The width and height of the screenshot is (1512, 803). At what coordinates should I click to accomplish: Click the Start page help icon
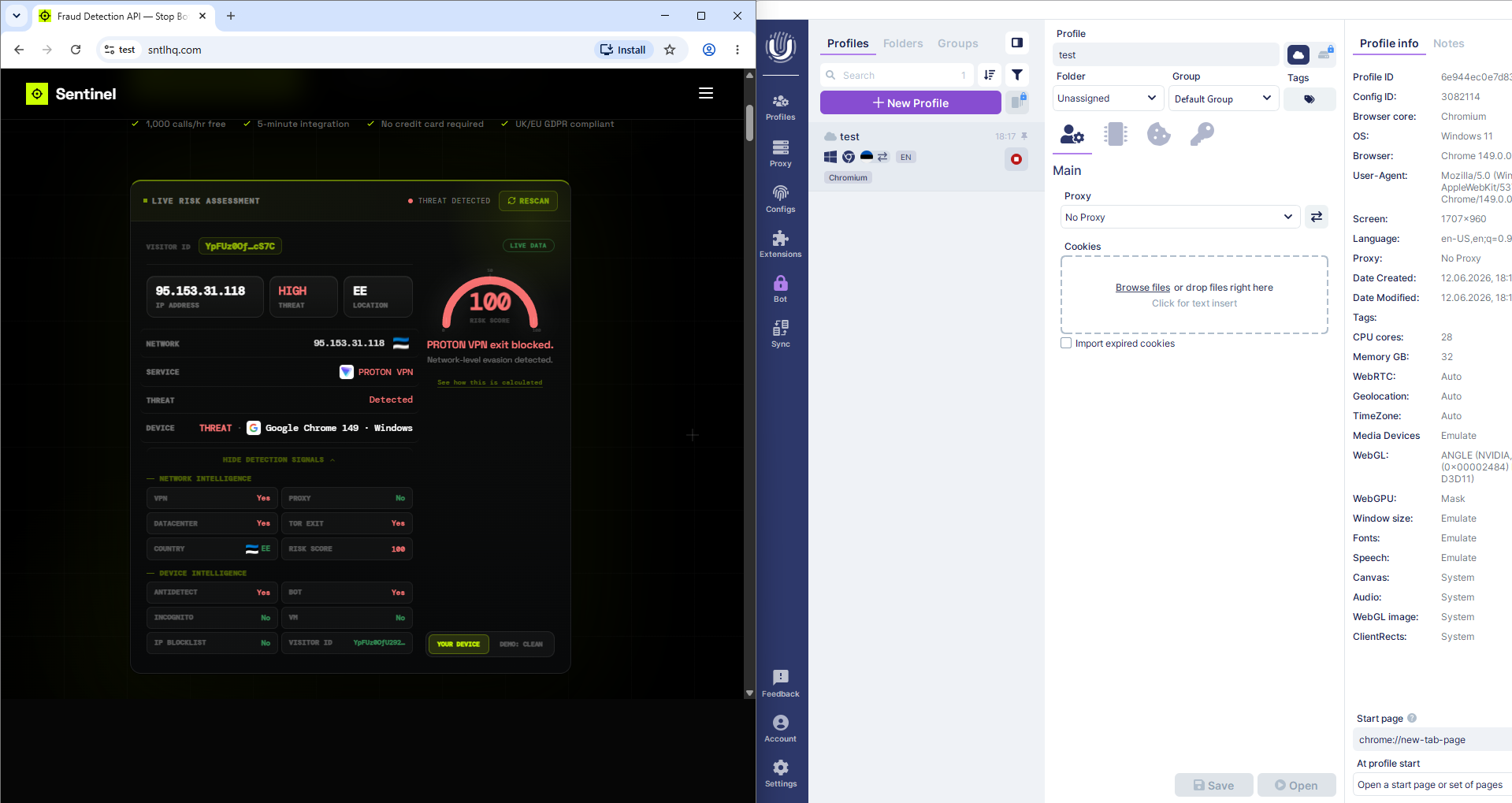point(1412,718)
